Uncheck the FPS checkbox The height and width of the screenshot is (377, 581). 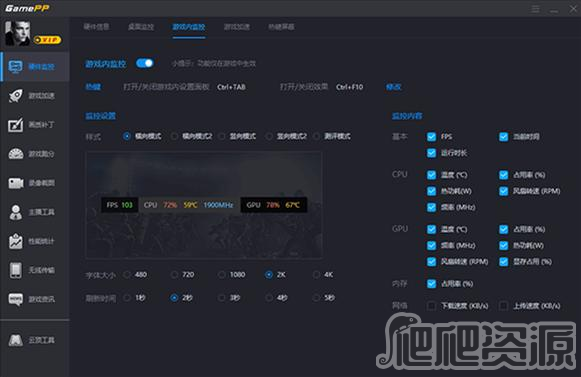pyautogui.click(x=431, y=137)
